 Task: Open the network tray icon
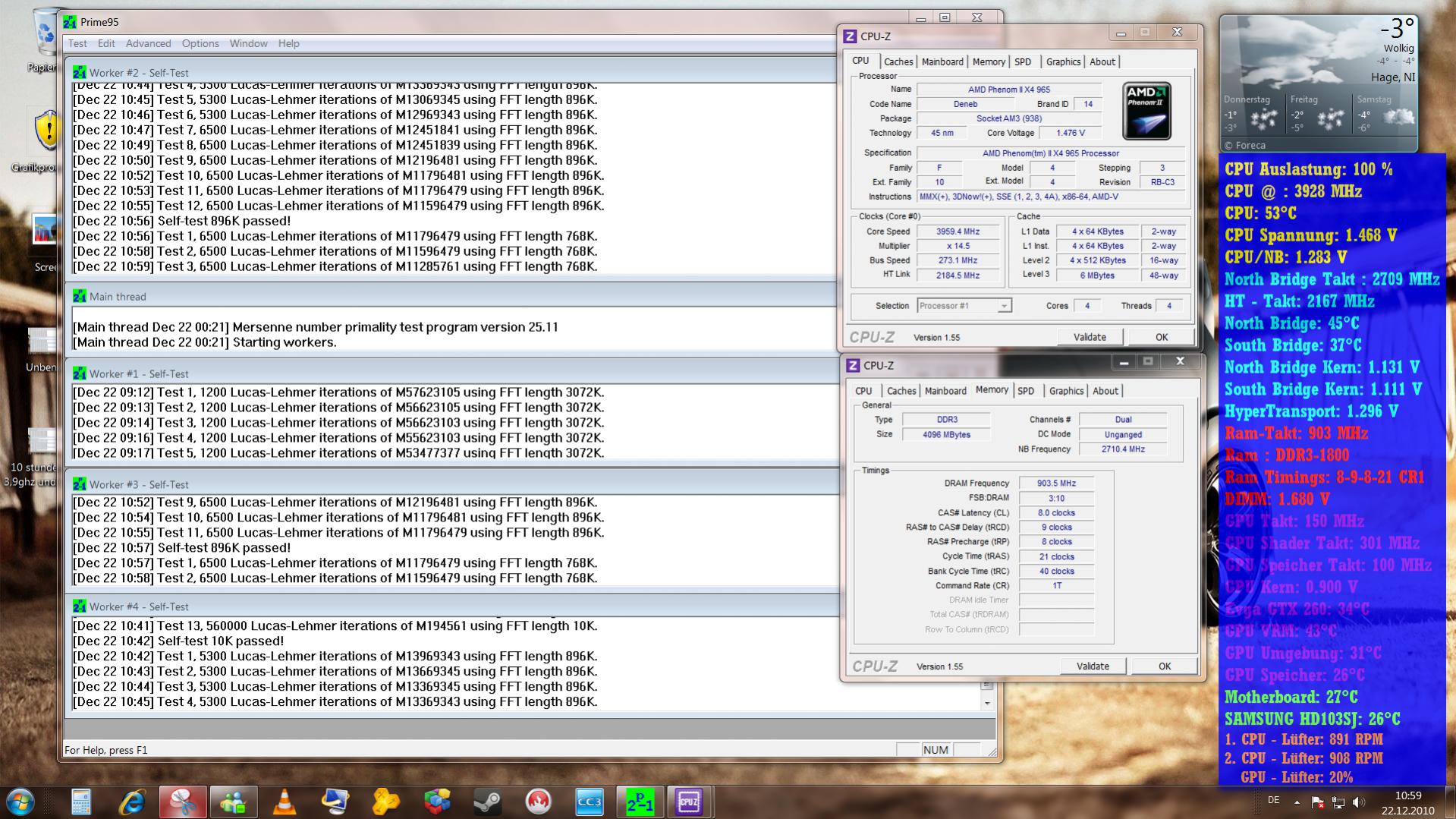[x=1338, y=802]
